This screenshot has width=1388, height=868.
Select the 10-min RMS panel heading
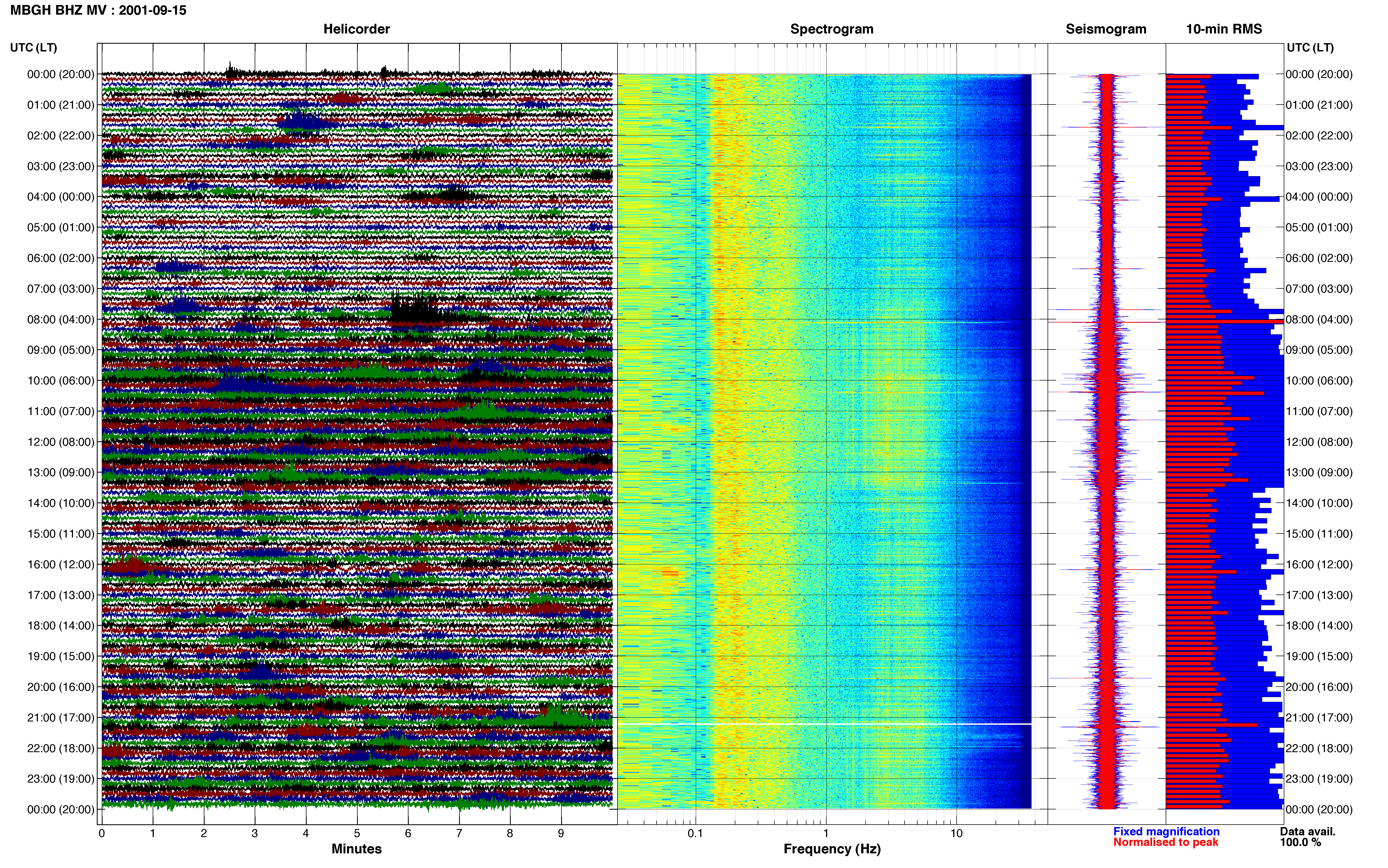point(1224,29)
